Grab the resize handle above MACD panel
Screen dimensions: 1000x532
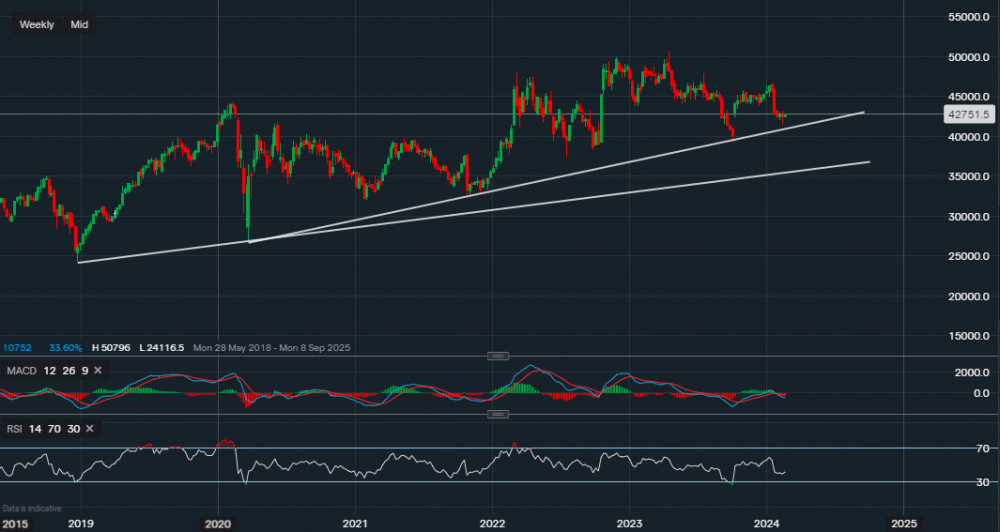497,356
